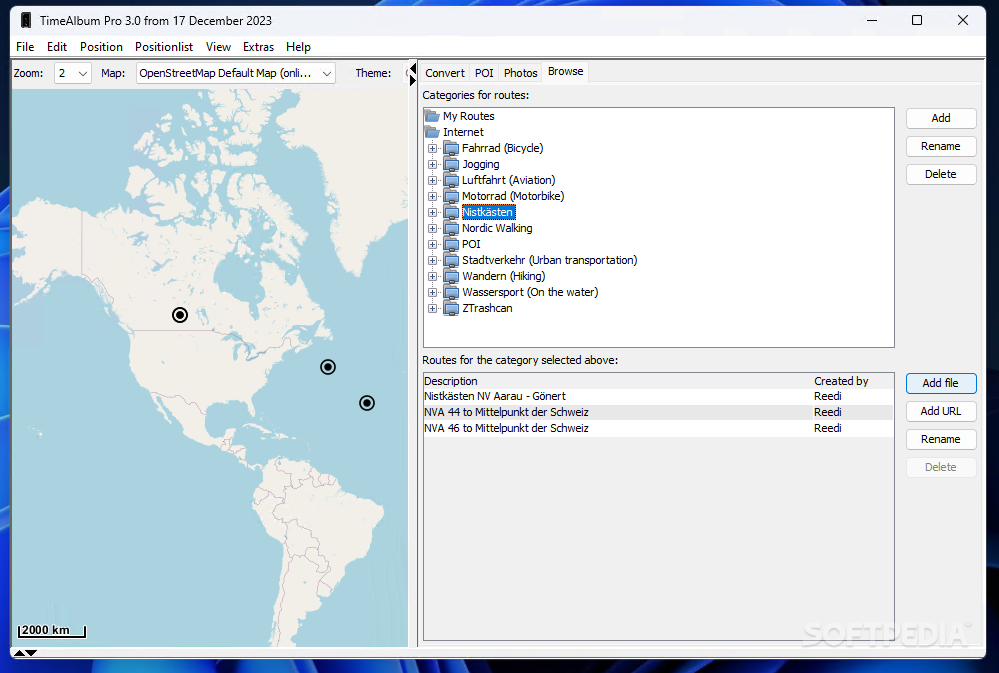Click the Internet folder icon
The width and height of the screenshot is (999, 673).
[433, 132]
